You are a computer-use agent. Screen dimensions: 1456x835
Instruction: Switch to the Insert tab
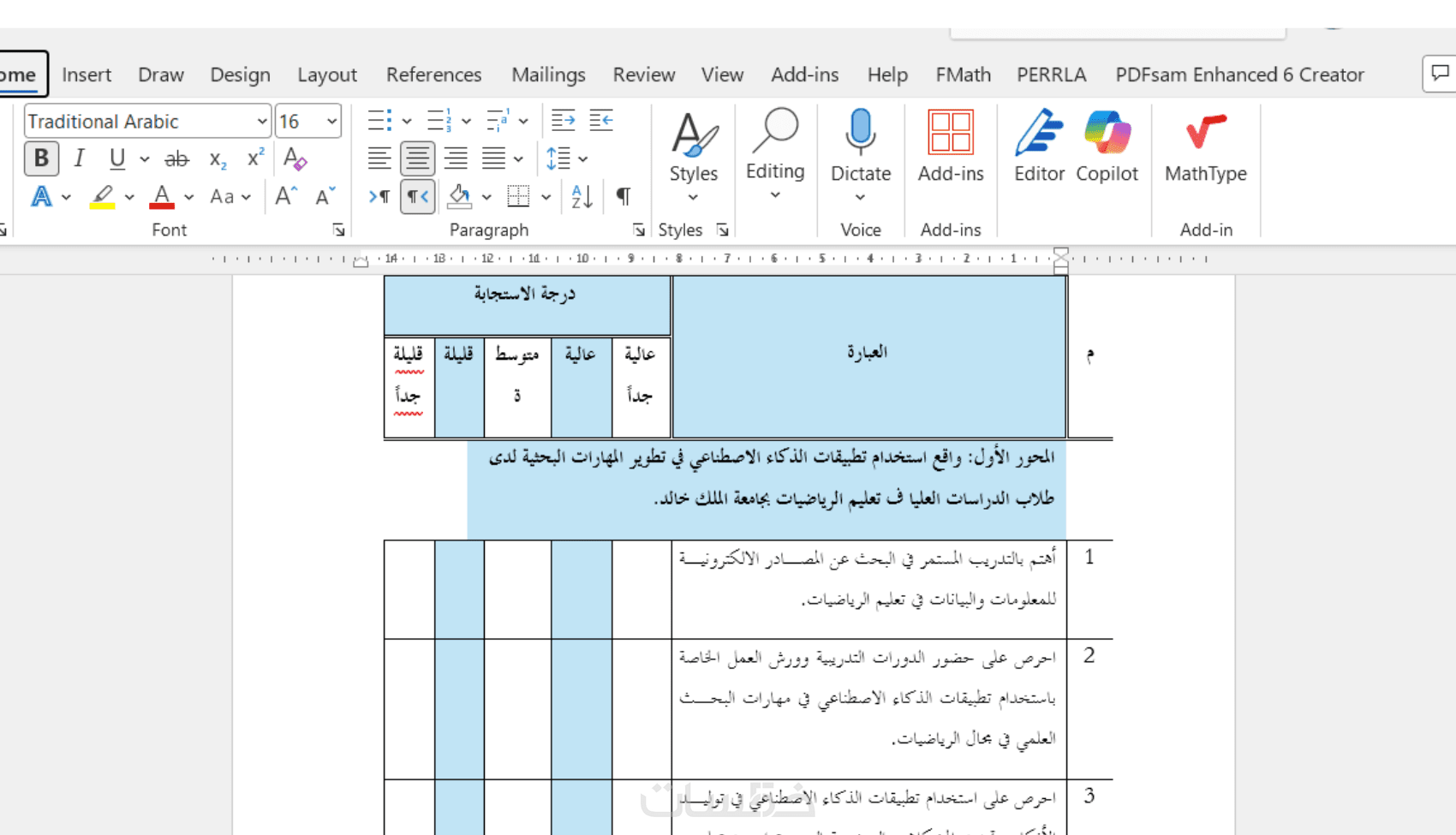pos(87,75)
